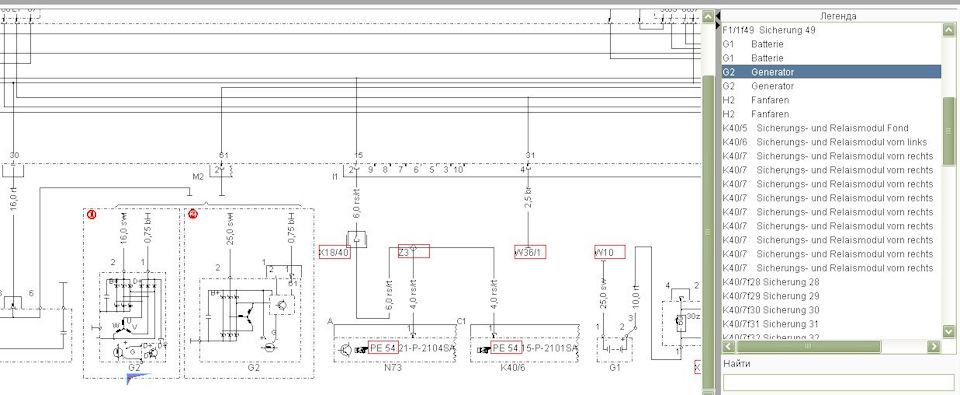The image size is (960, 395).
Task: Click the K40/6 component label in diagram
Action: [x=513, y=368]
